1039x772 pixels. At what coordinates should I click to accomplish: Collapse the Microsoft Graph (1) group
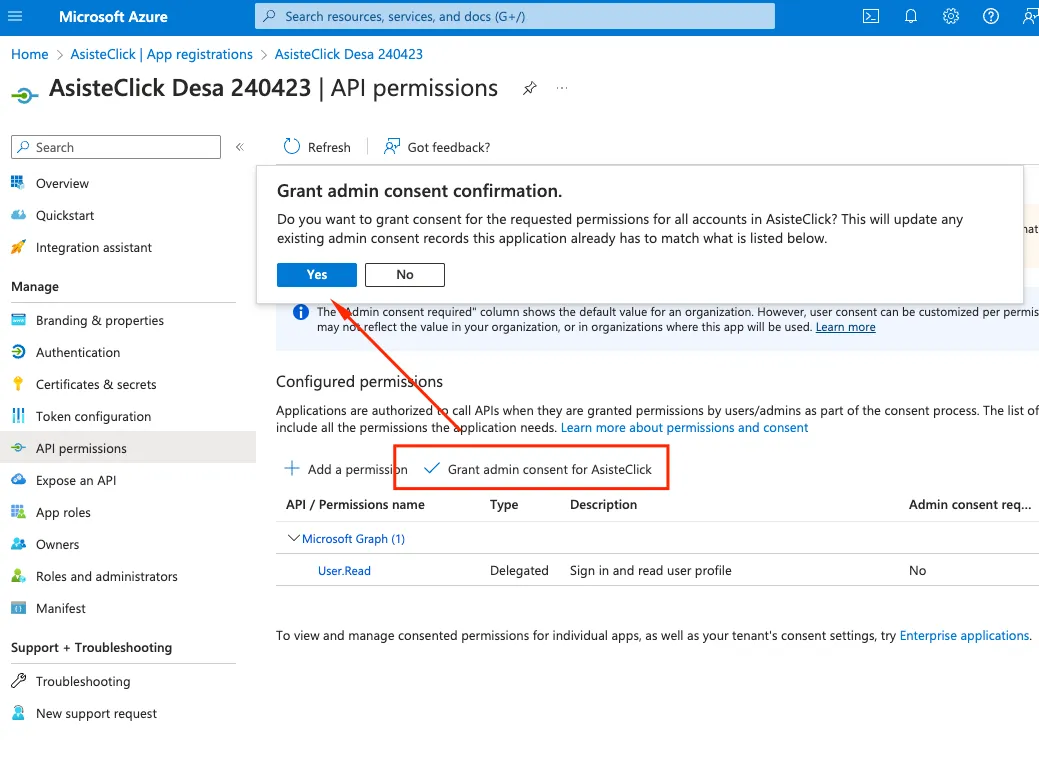pyautogui.click(x=293, y=539)
